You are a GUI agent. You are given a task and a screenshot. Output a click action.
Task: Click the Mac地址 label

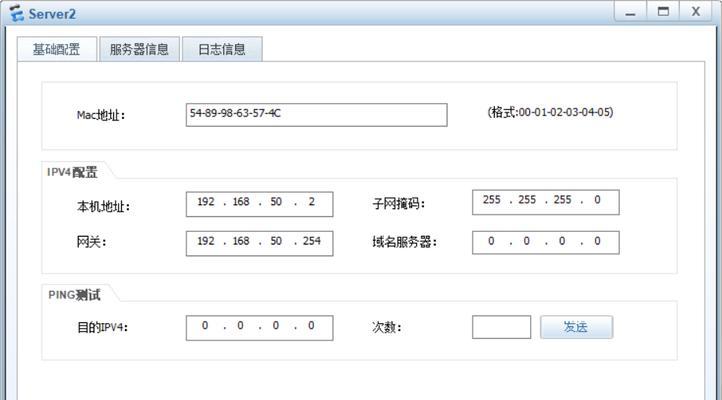[101, 115]
